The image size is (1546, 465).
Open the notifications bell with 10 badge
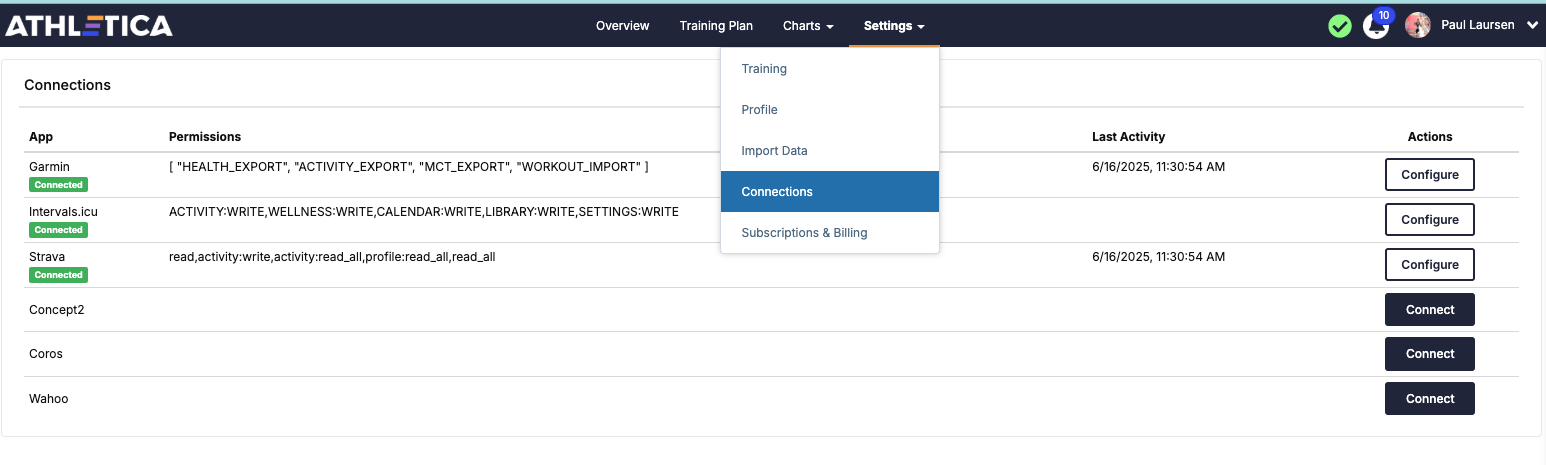click(1377, 25)
